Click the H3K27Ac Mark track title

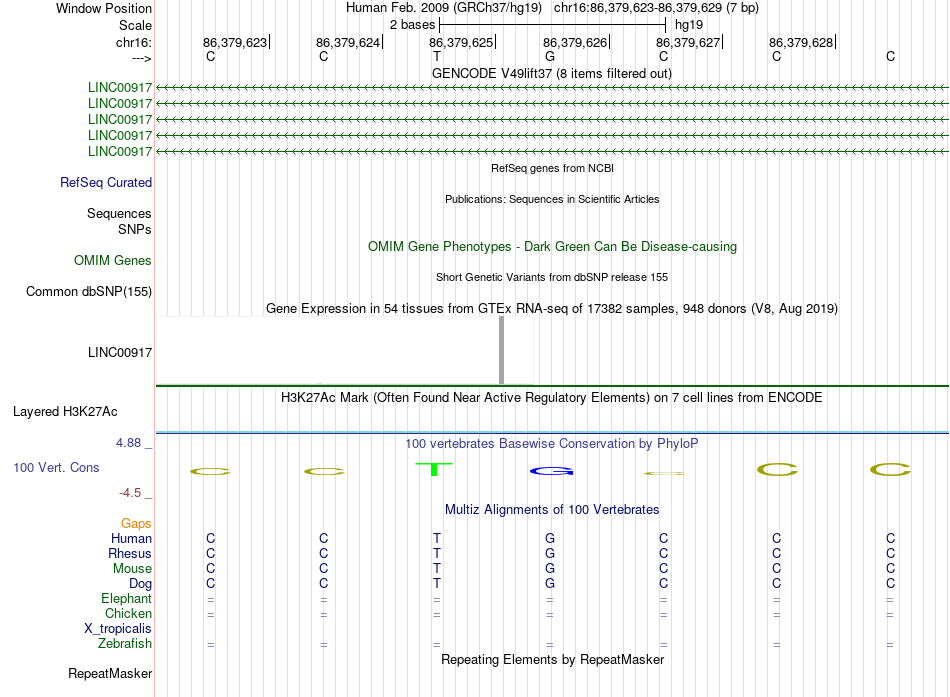tap(552, 398)
